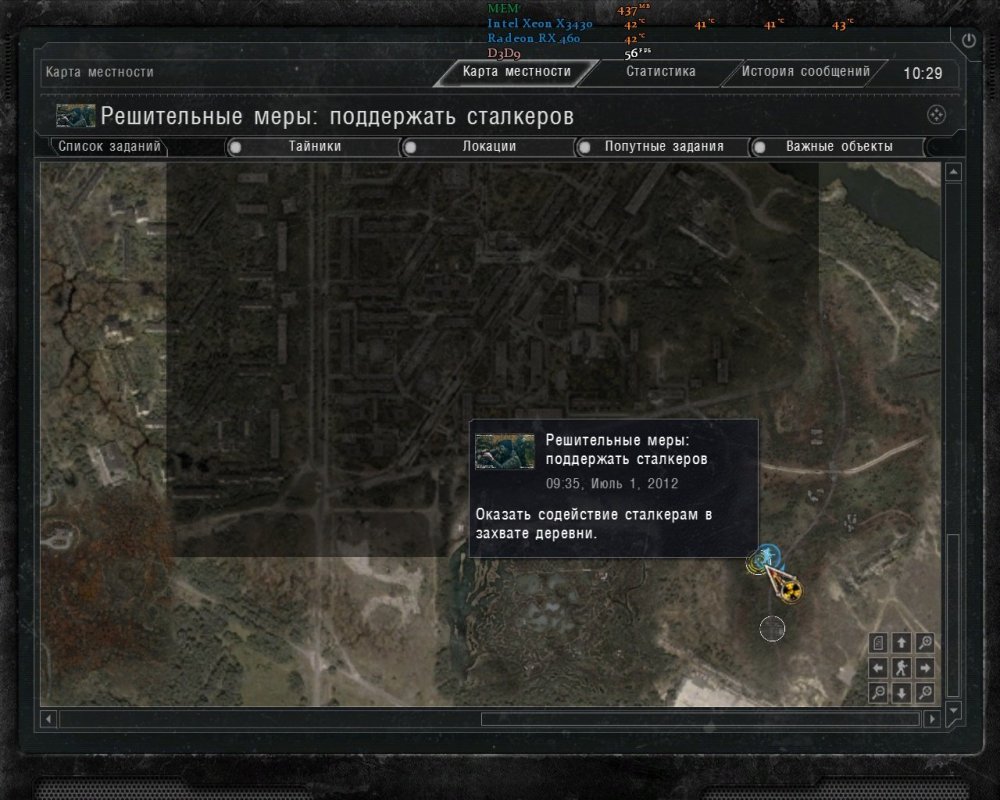The height and width of the screenshot is (800, 1000).
Task: Pan the map down with the arrow button
Action: coord(901,692)
